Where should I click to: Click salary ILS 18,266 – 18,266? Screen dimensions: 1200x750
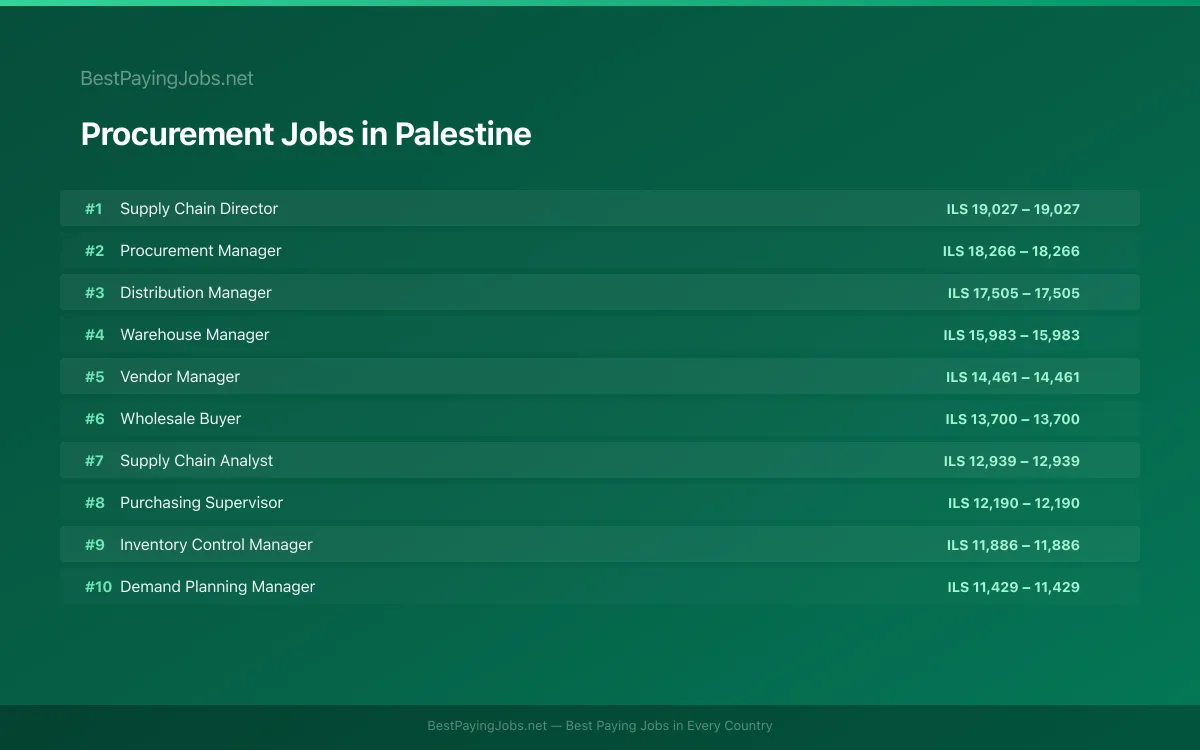tap(1011, 251)
